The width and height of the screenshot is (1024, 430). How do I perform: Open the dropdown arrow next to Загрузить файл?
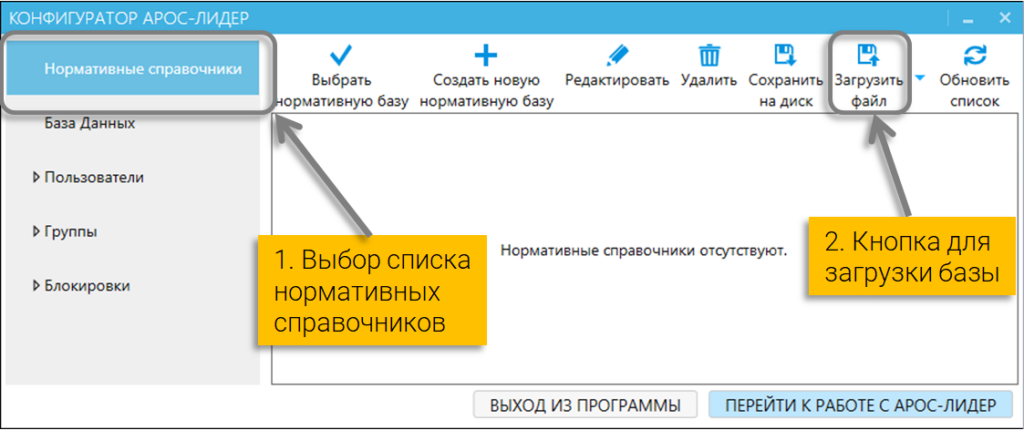coord(920,78)
